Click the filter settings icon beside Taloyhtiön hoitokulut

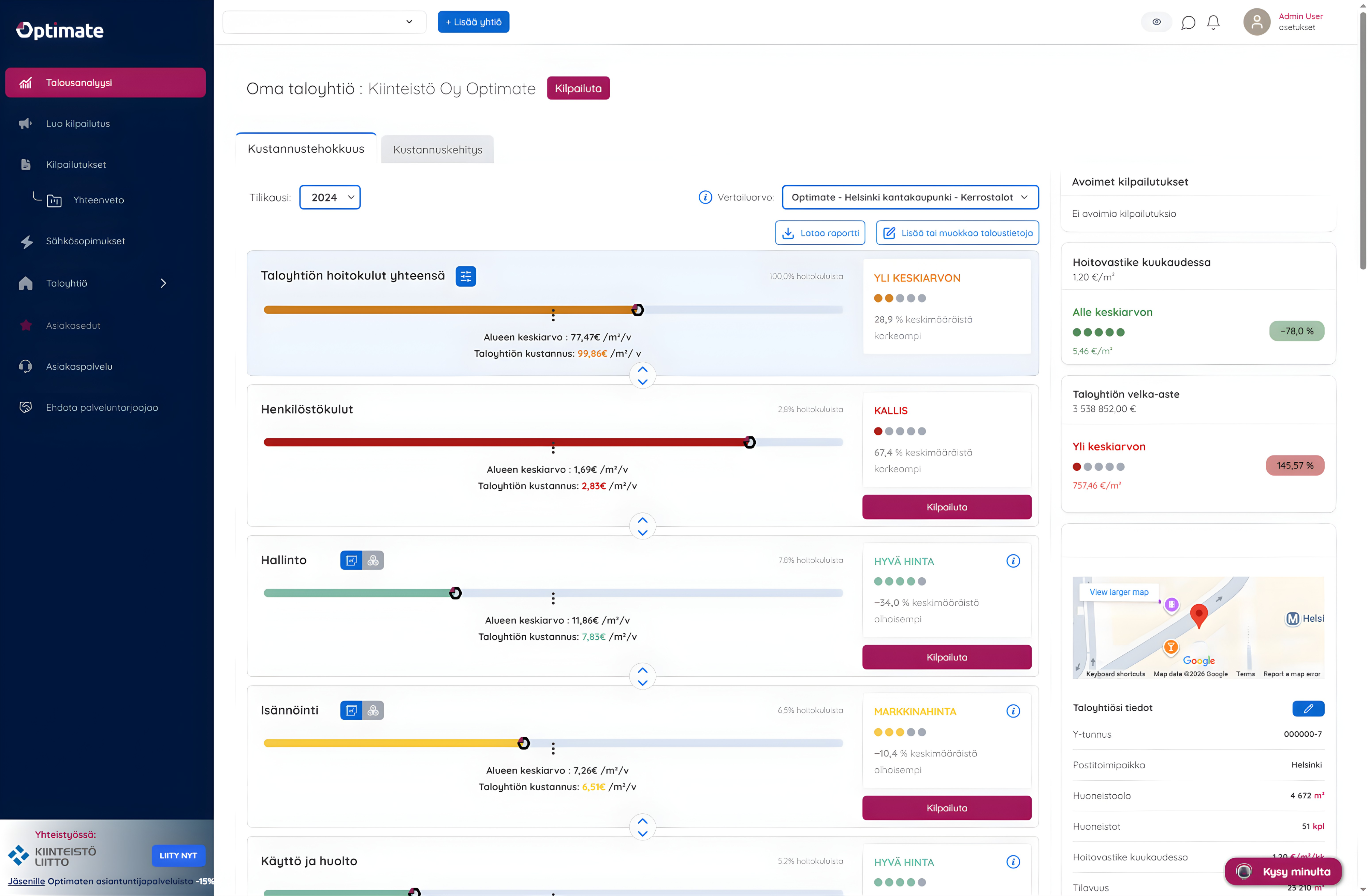(466, 276)
